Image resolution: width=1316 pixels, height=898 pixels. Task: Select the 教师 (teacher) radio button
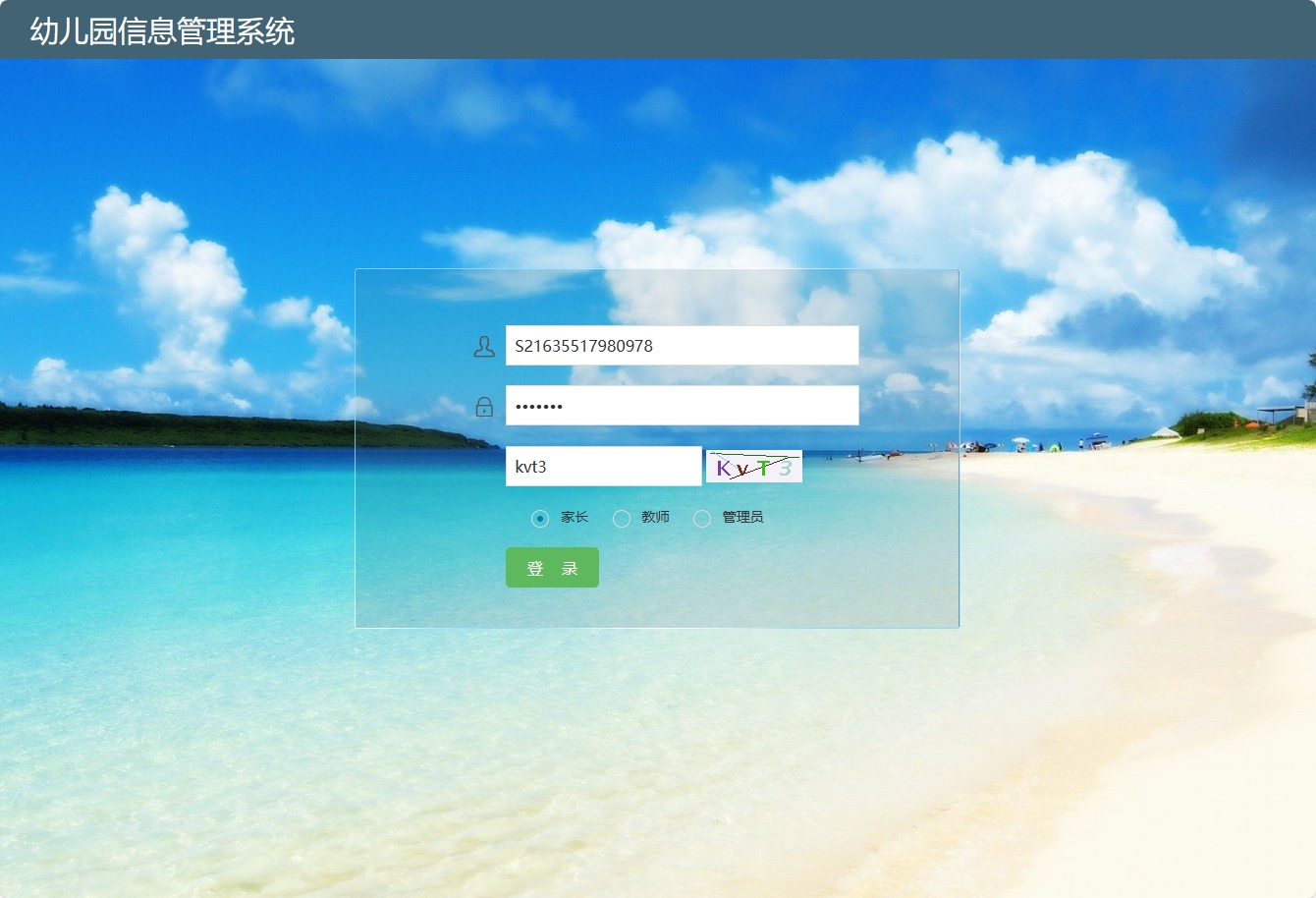(622, 518)
